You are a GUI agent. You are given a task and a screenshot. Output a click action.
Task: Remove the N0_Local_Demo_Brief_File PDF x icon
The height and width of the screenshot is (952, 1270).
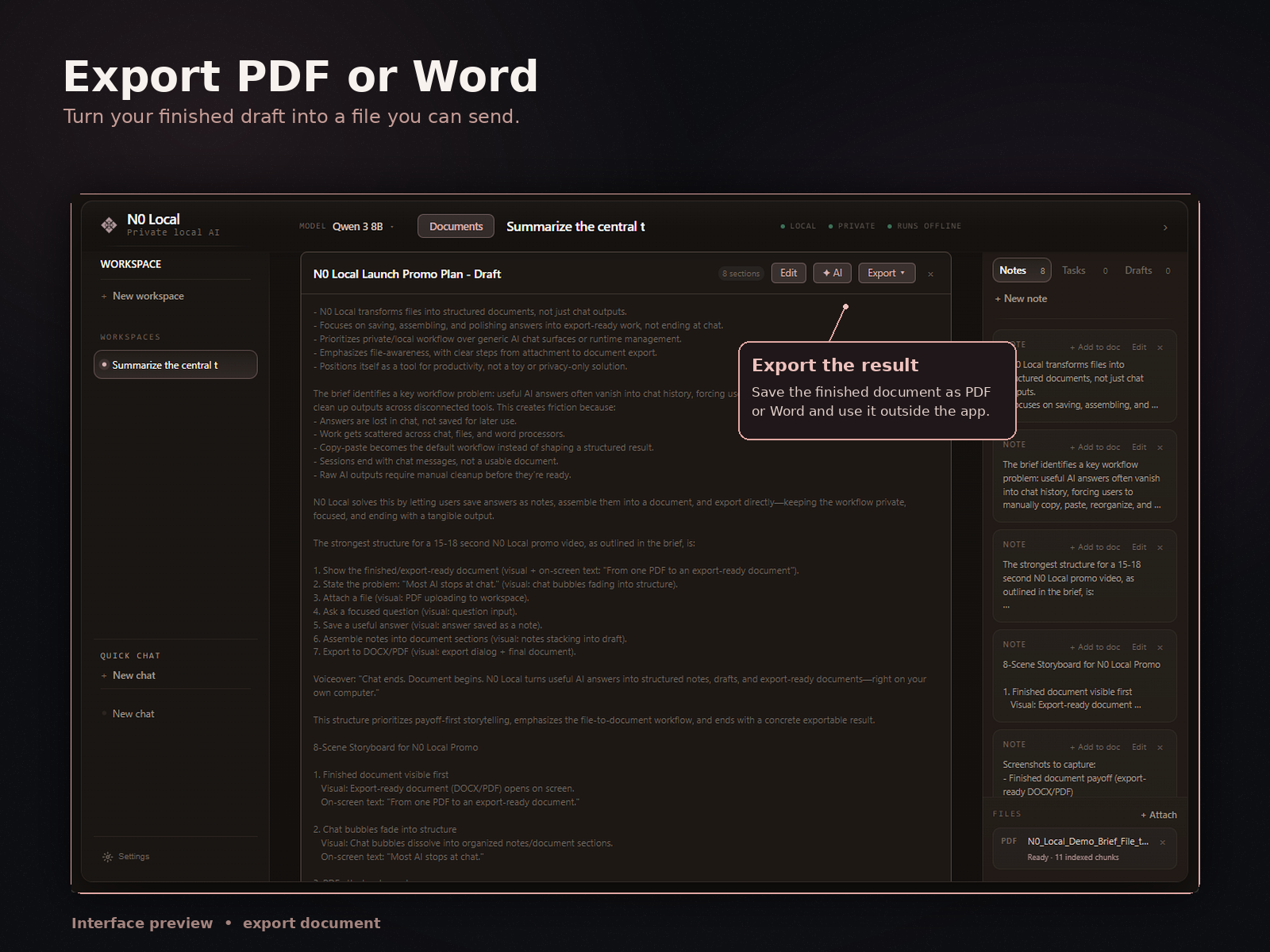point(1163,843)
